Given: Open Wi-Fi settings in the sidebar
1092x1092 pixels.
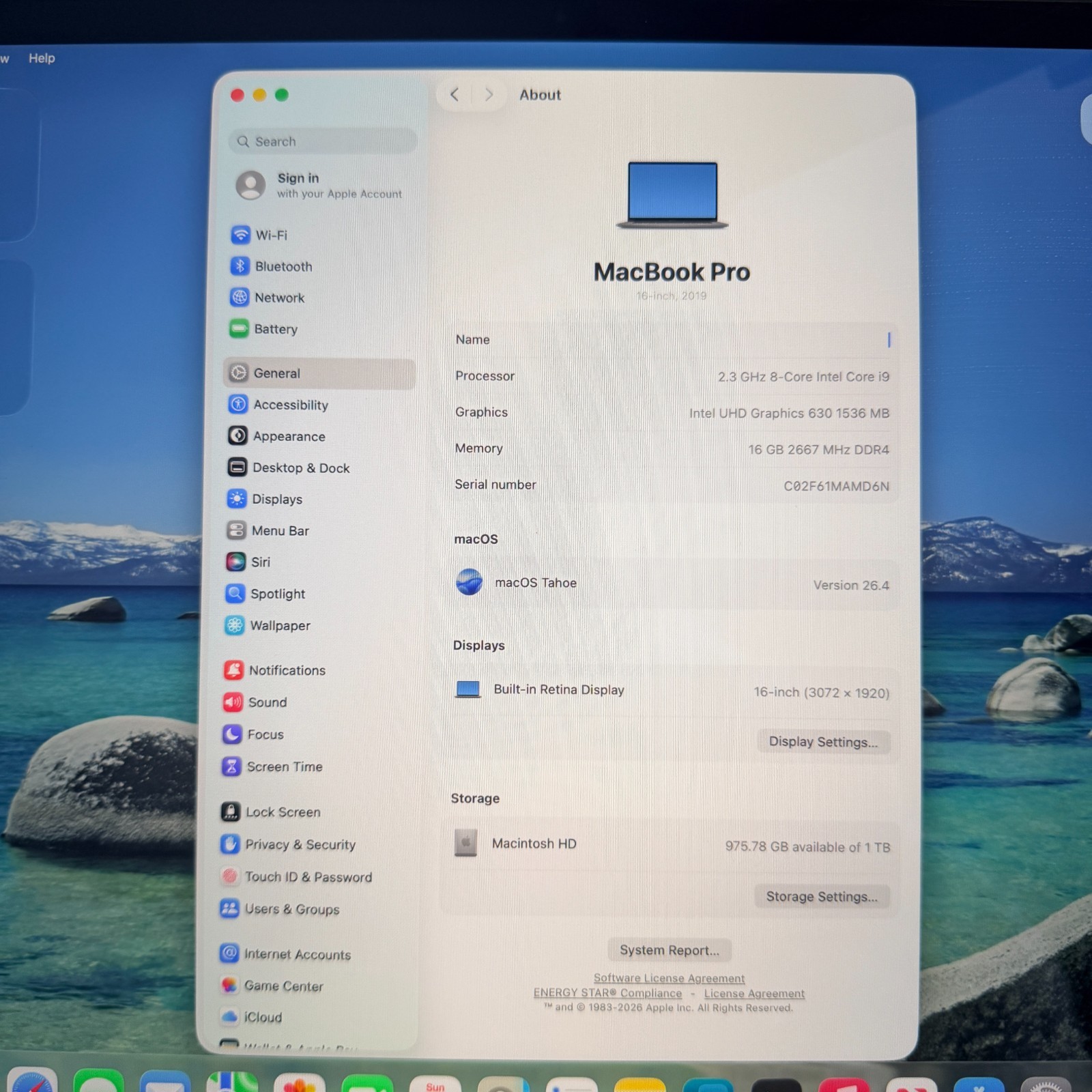Looking at the screenshot, I should click(271, 235).
